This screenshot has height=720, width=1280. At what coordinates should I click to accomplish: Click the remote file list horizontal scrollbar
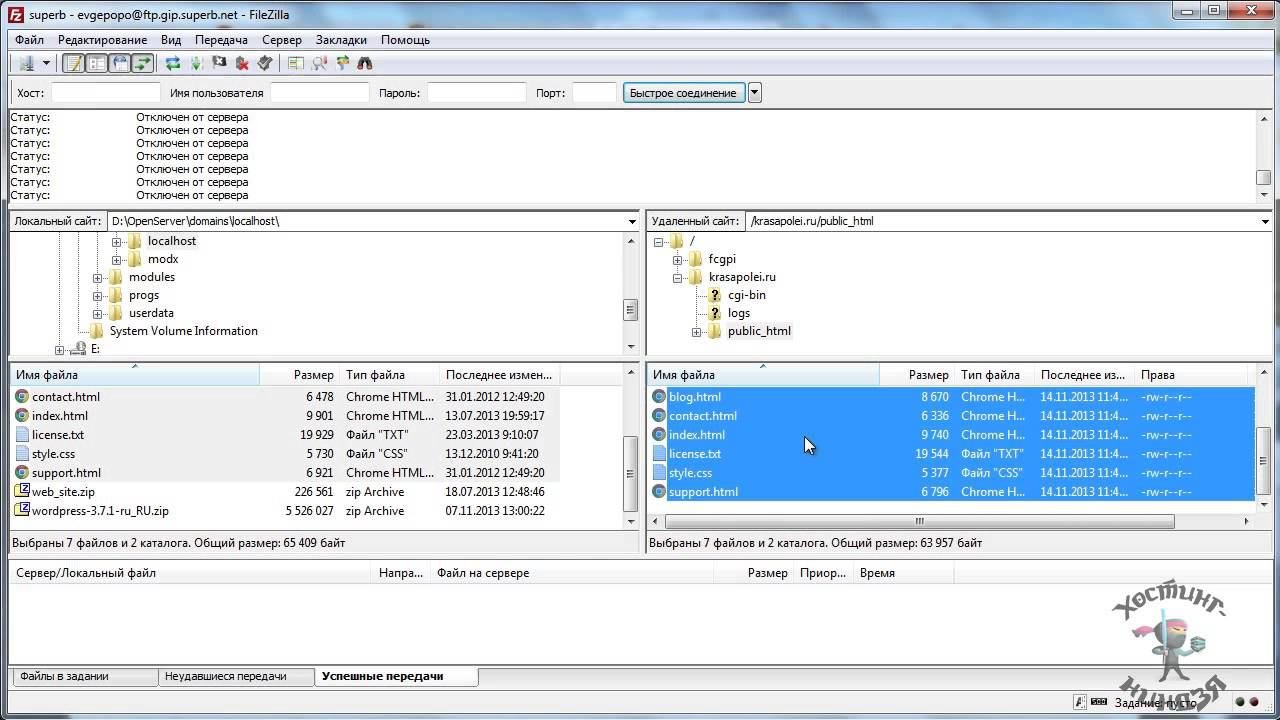tap(918, 521)
